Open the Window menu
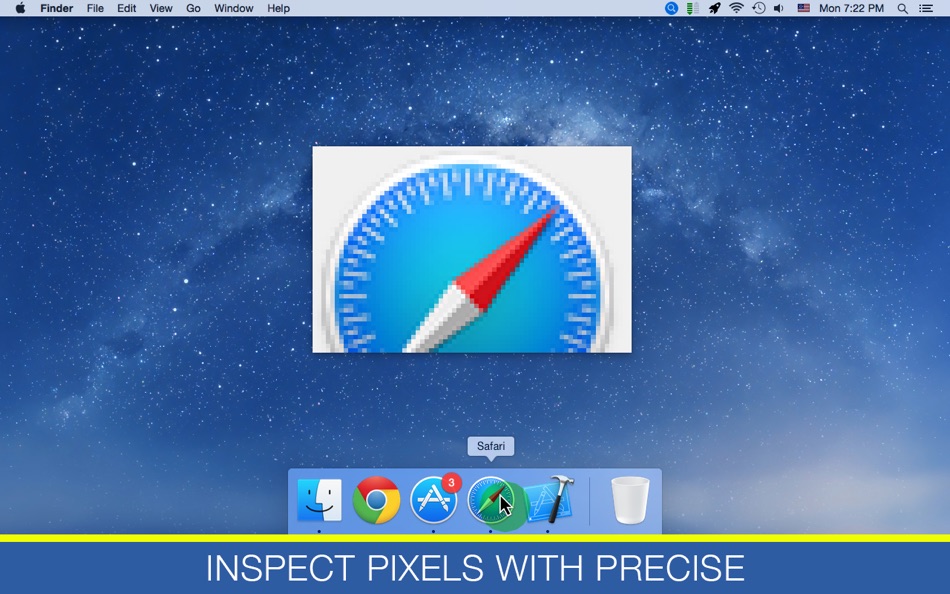The width and height of the screenshot is (950, 594). 233,8
